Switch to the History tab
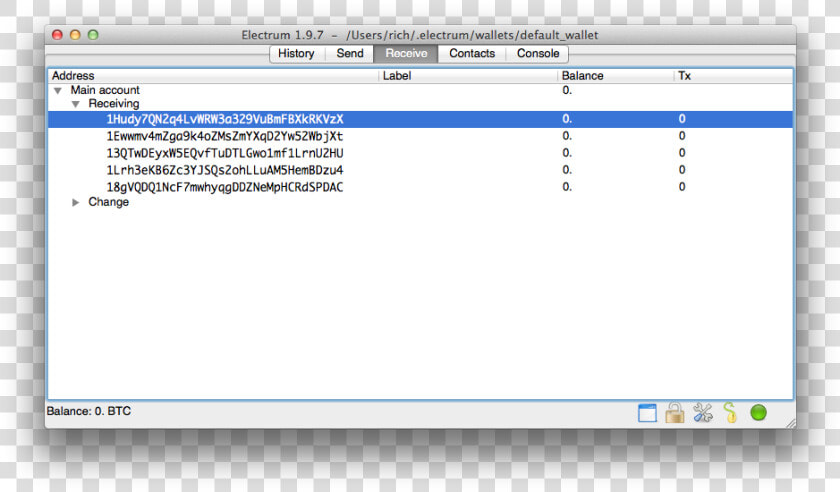The height and width of the screenshot is (492, 840). point(296,54)
